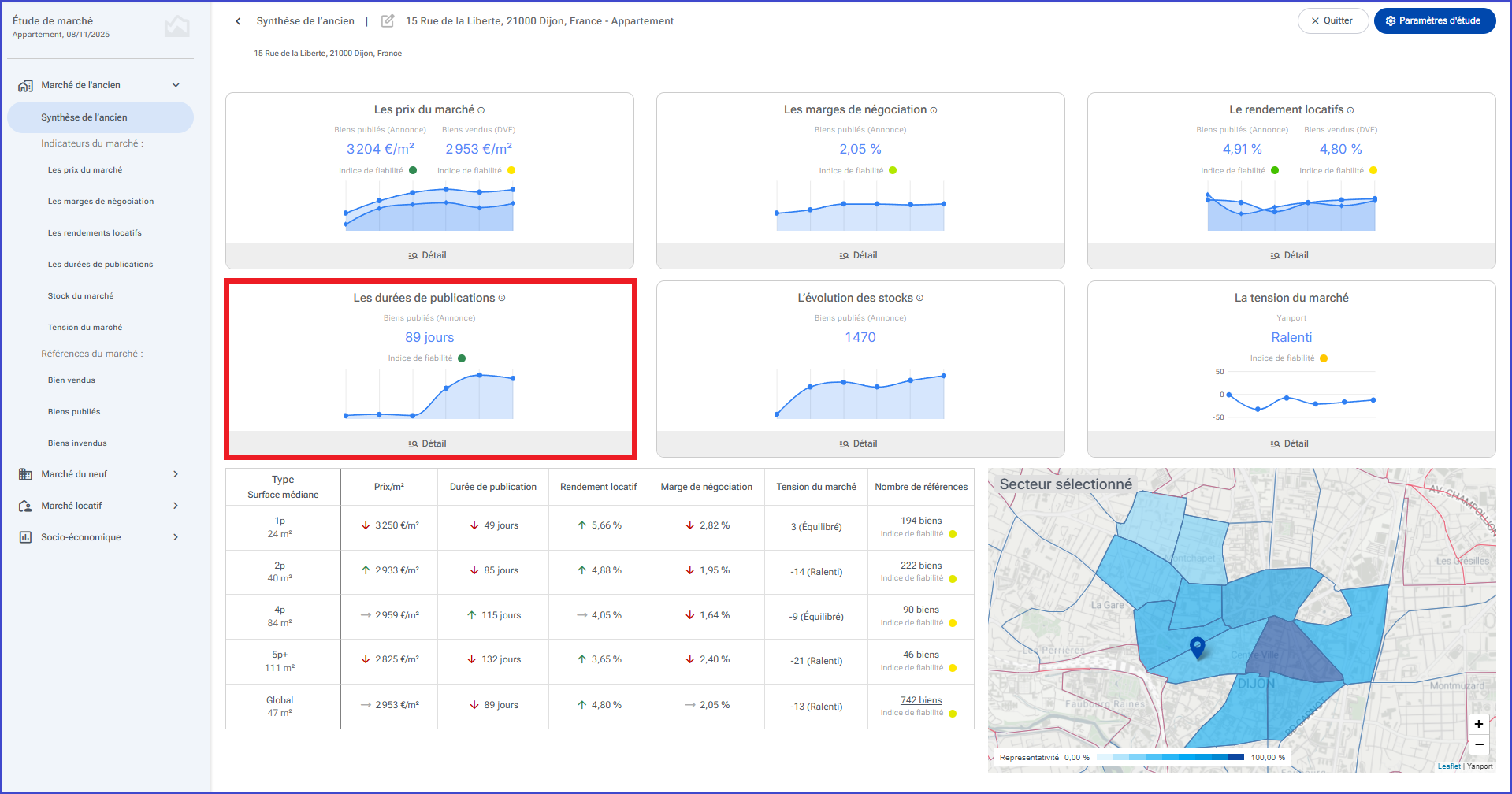Open the 194 biens references link
Image resolution: width=1512 pixels, height=794 pixels.
(x=921, y=521)
